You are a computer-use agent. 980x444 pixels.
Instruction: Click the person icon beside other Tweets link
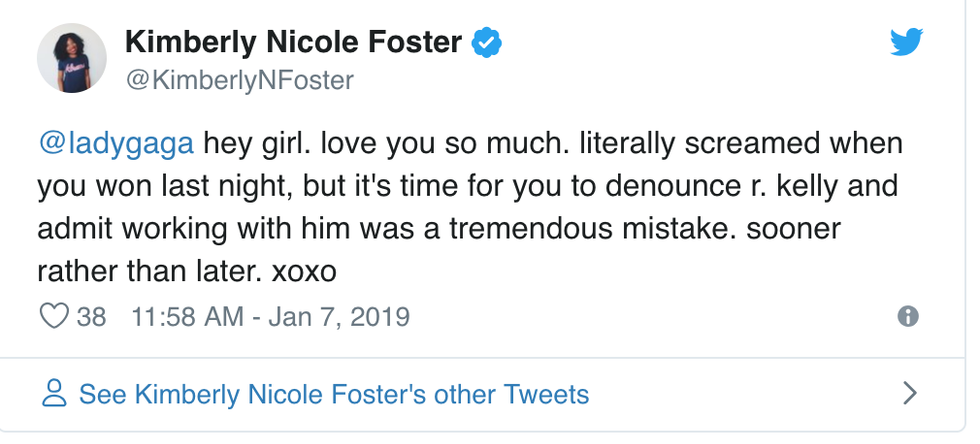pyautogui.click(x=54, y=393)
